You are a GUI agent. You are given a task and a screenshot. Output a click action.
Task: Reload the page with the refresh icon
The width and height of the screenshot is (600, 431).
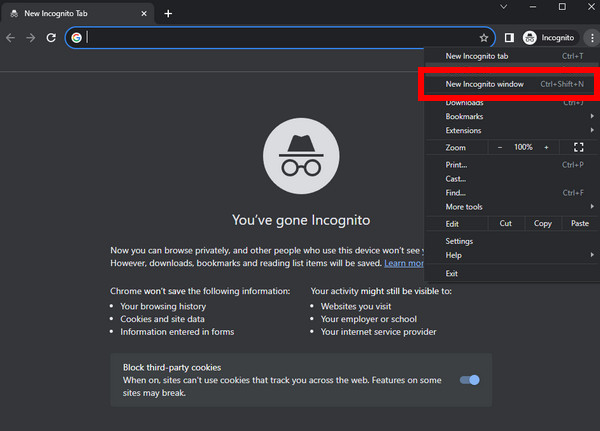click(x=51, y=38)
